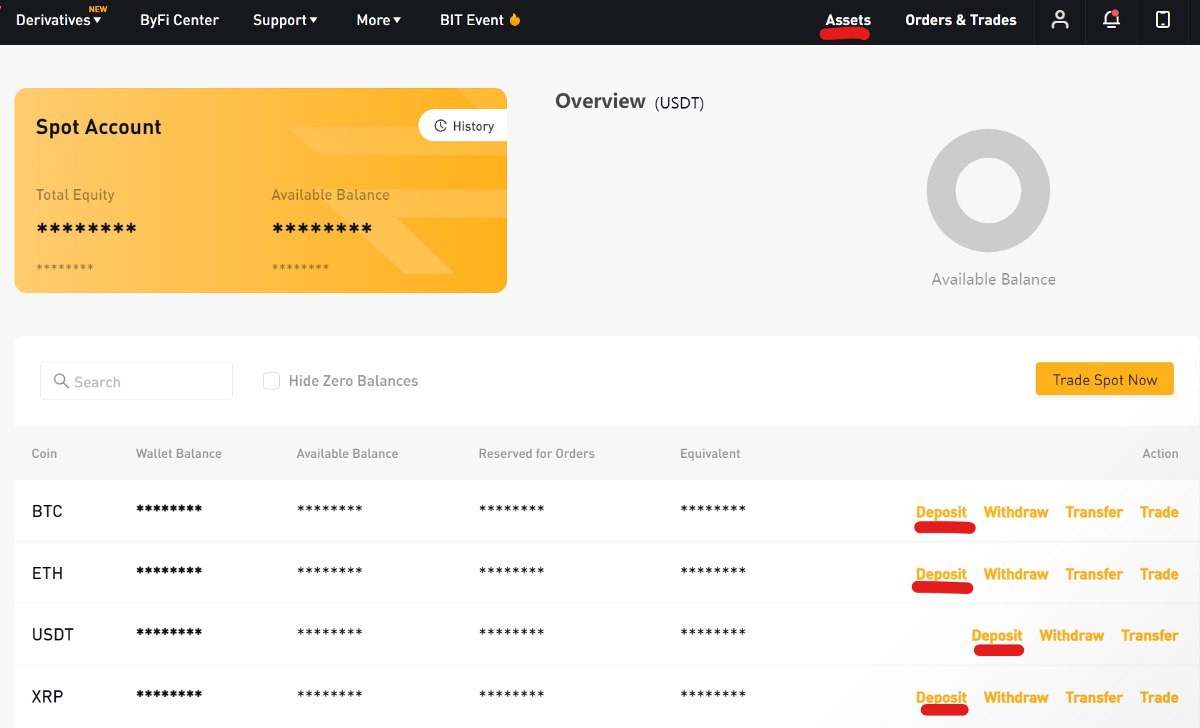The width and height of the screenshot is (1200, 728).
Task: Click Withdraw in the USDT row
Action: 1072,635
